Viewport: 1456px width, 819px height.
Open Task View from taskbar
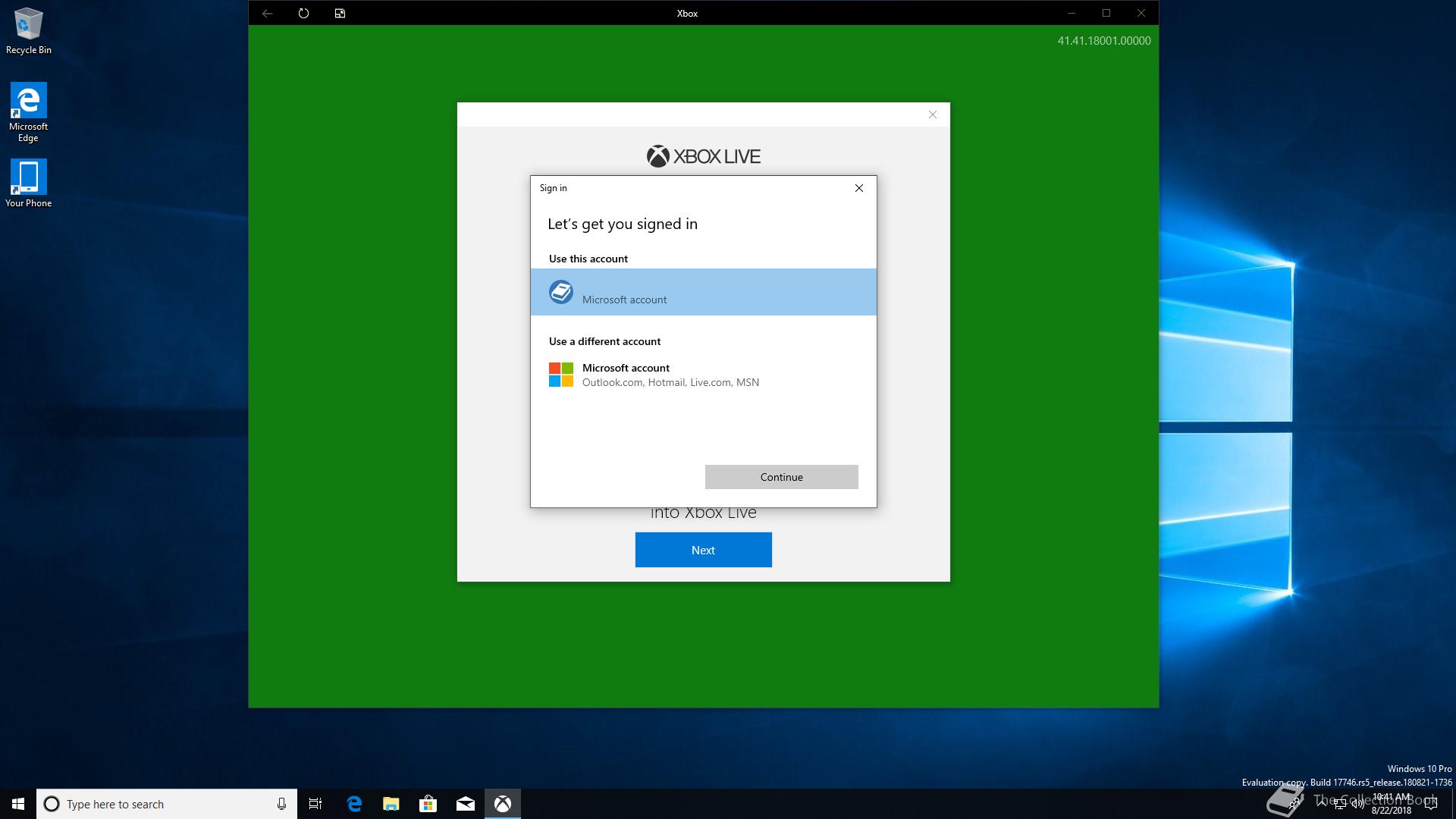pos(315,804)
